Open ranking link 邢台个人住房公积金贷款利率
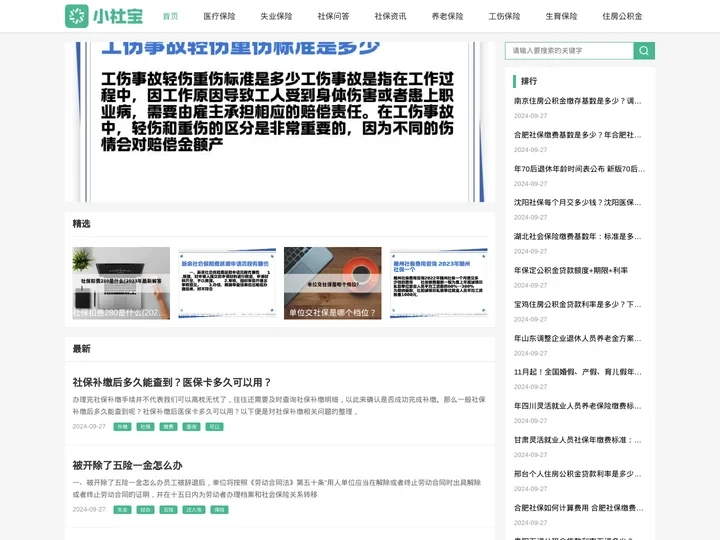720x540 pixels. (578, 473)
